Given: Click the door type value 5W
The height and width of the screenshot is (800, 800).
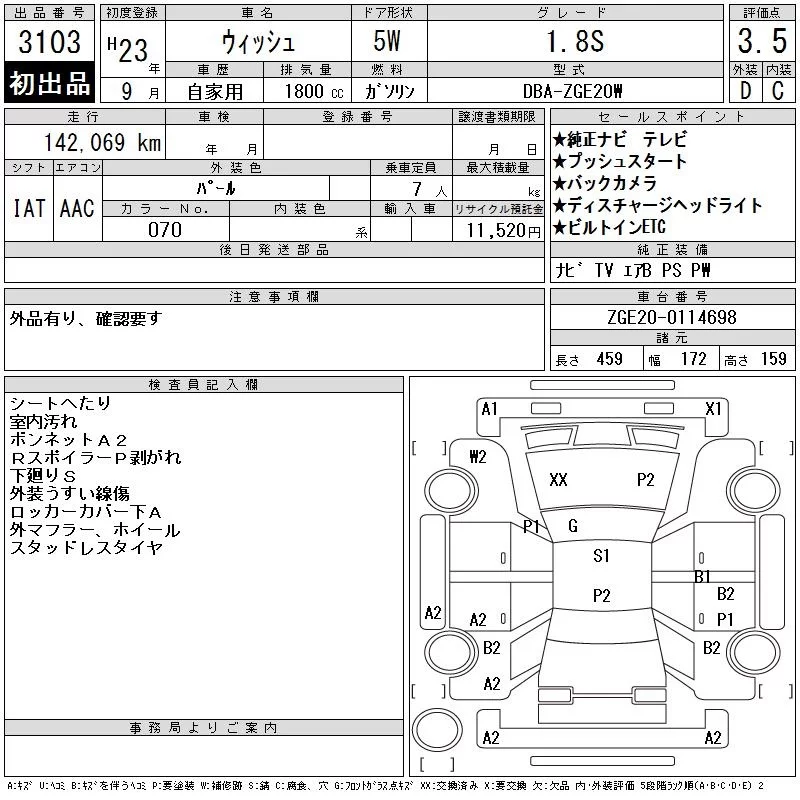Looking at the screenshot, I should (387, 41).
